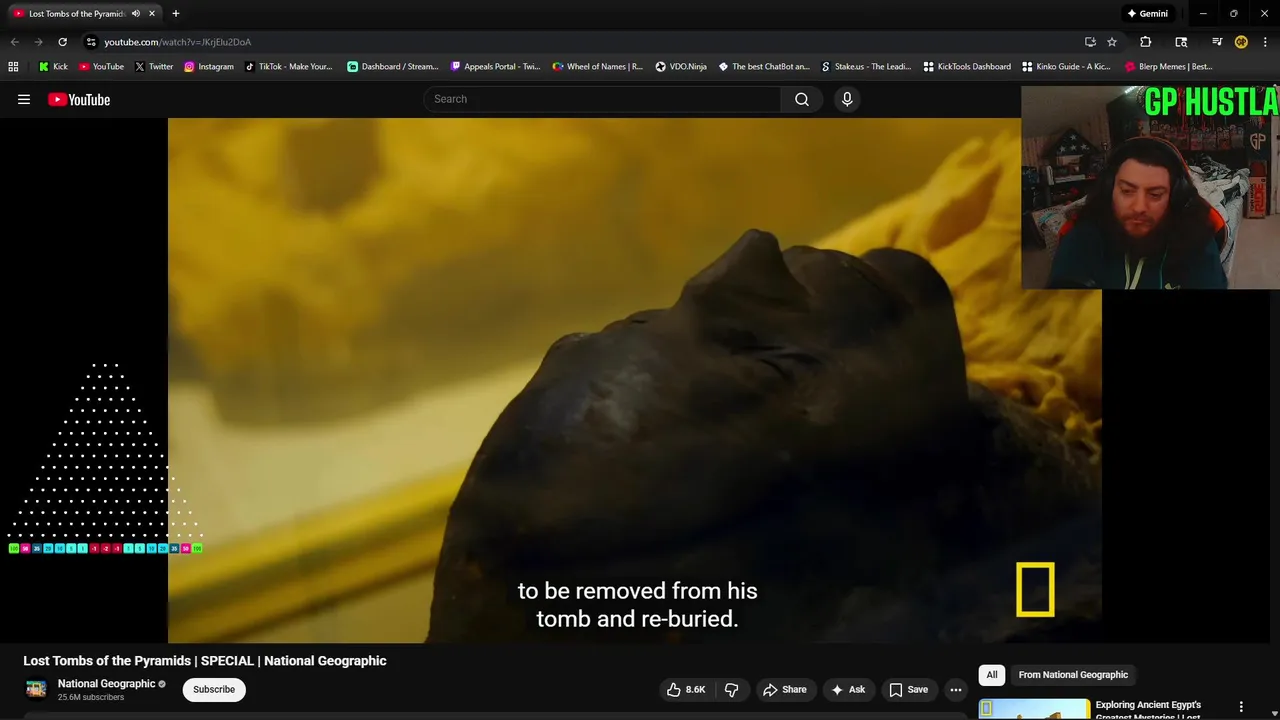Click the video title text
This screenshot has width=1280, height=720.
pos(205,661)
